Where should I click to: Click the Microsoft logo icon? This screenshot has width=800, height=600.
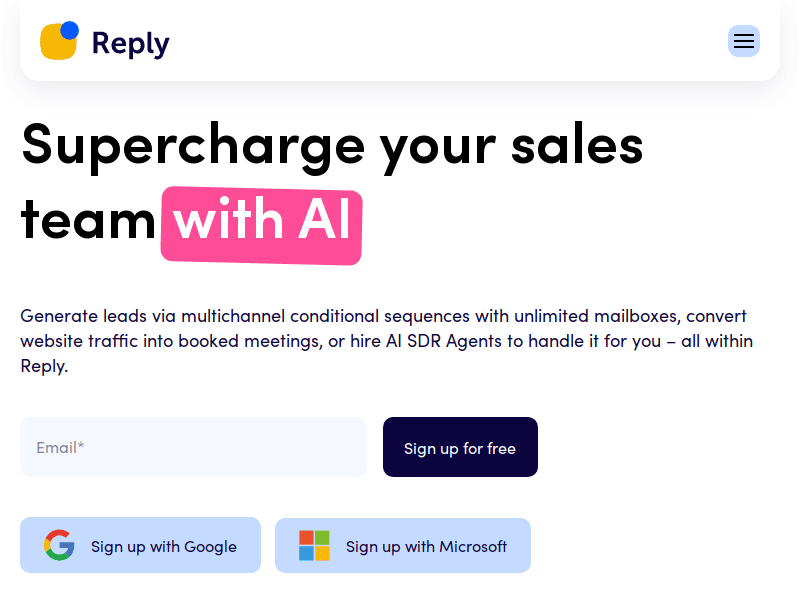(x=314, y=546)
